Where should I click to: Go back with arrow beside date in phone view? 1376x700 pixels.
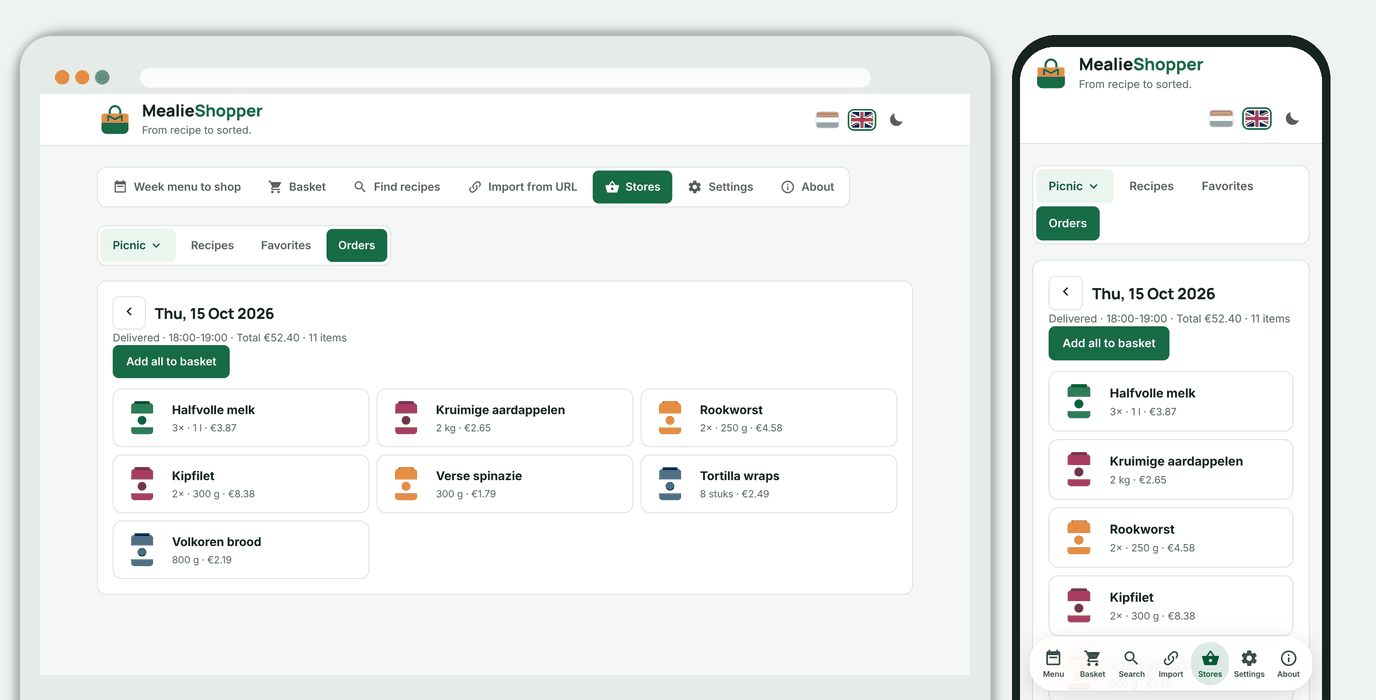coord(1066,293)
